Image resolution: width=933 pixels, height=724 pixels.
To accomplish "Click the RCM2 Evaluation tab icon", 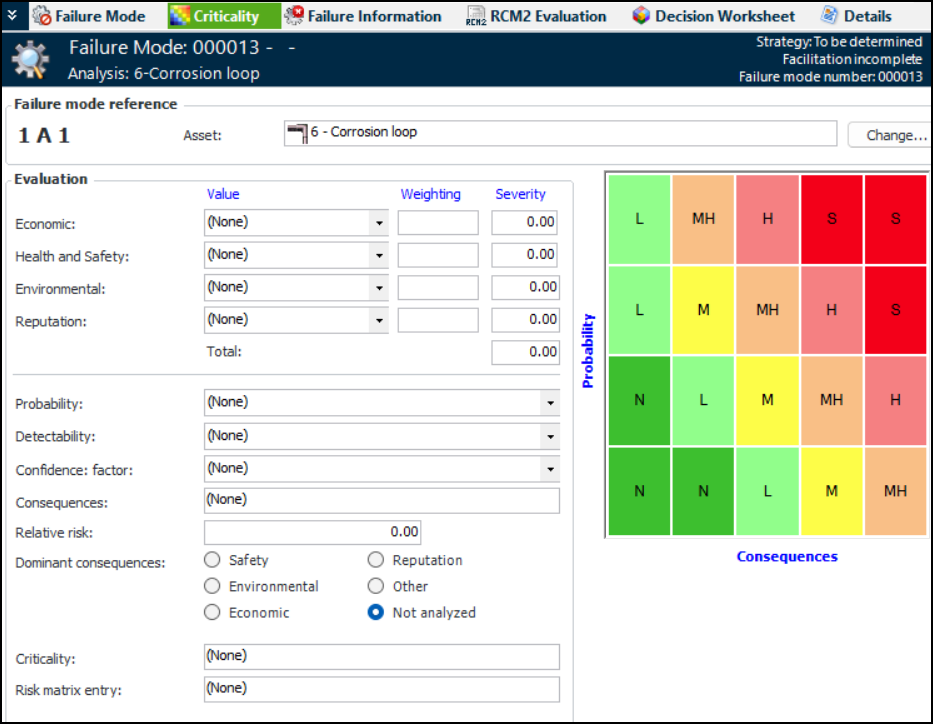I will 475,16.
